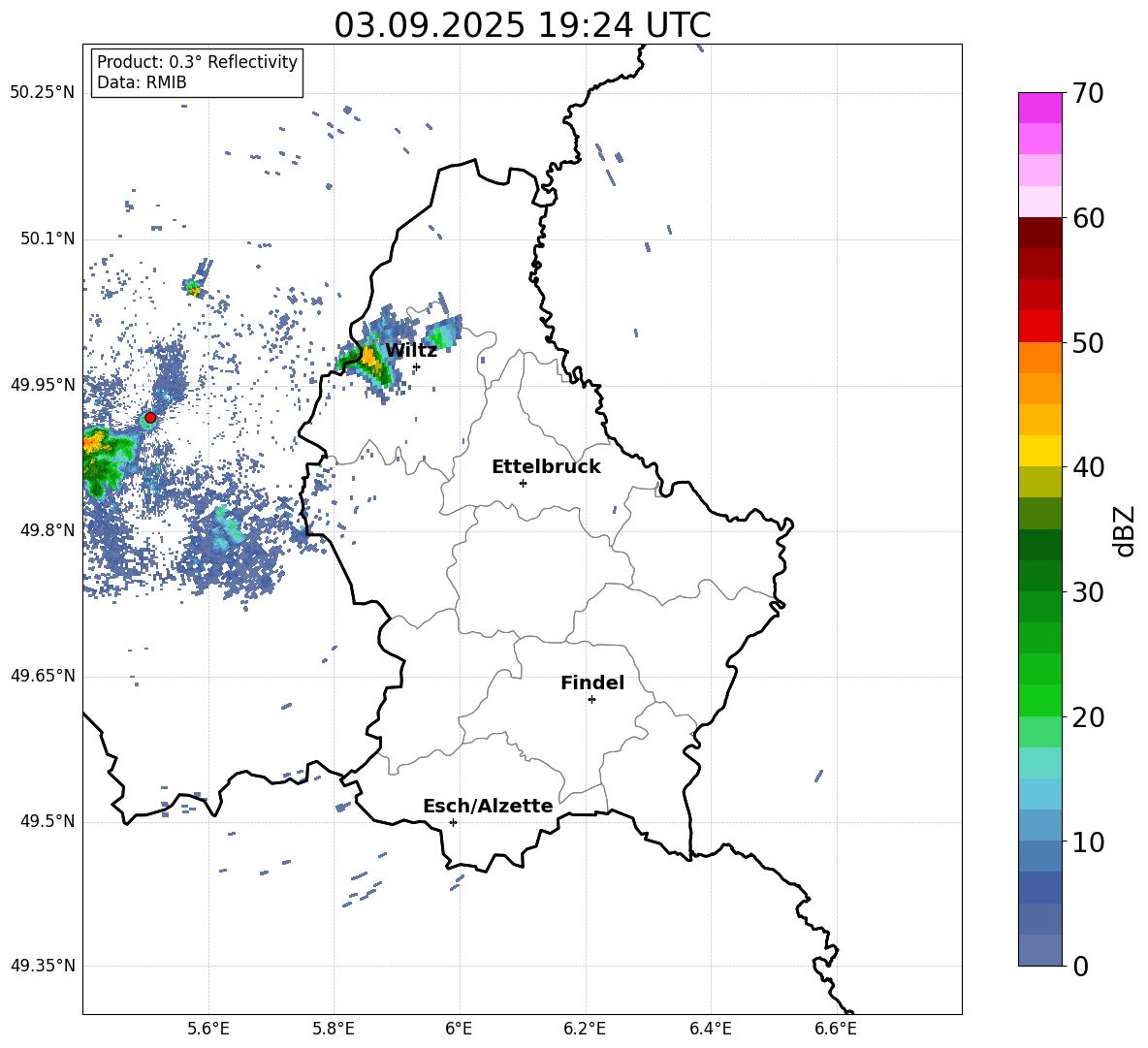
Task: Click the 49.5°N latitude label
Action: pyautogui.click(x=47, y=821)
